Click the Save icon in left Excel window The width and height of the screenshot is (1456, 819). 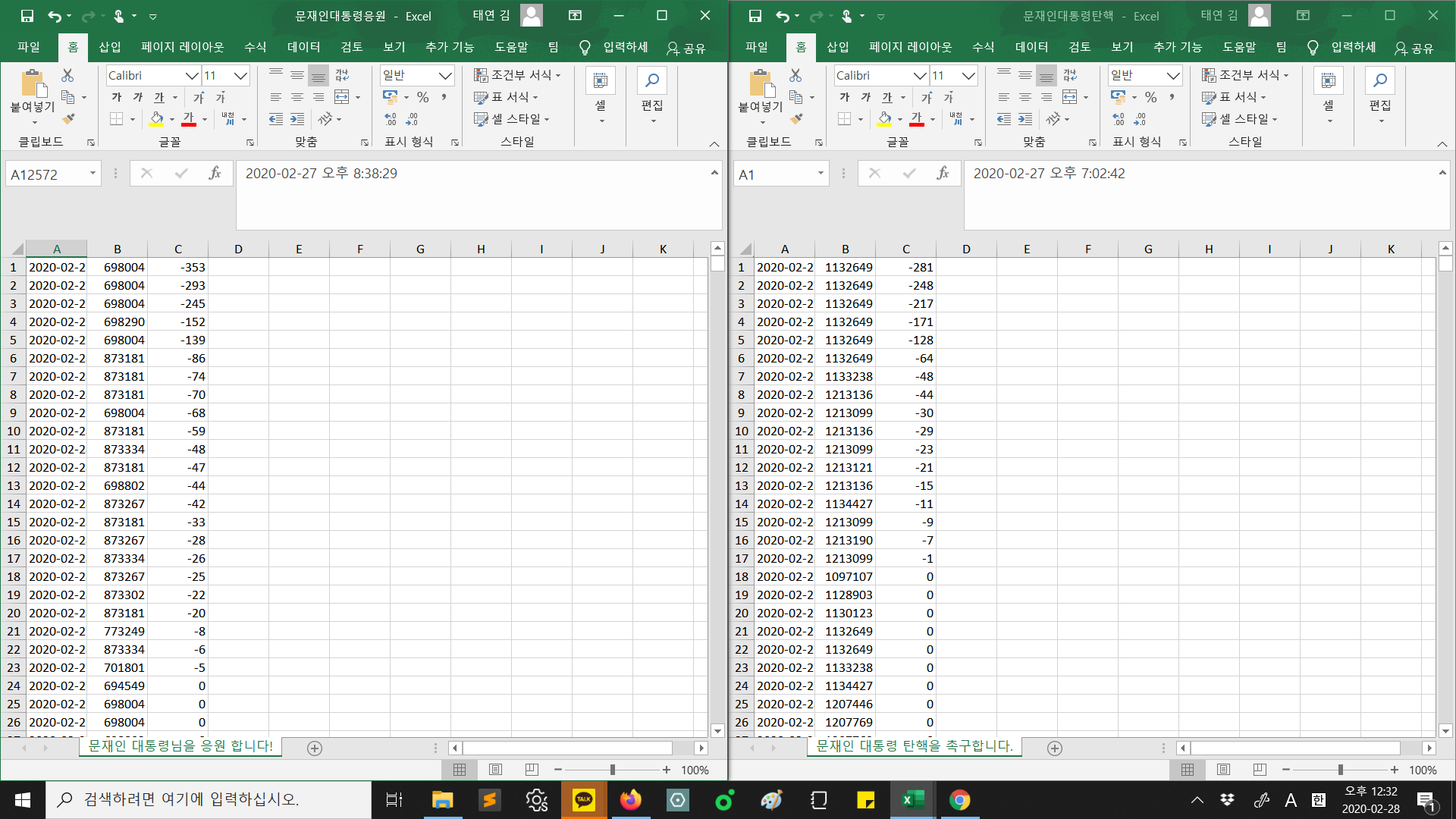27,16
